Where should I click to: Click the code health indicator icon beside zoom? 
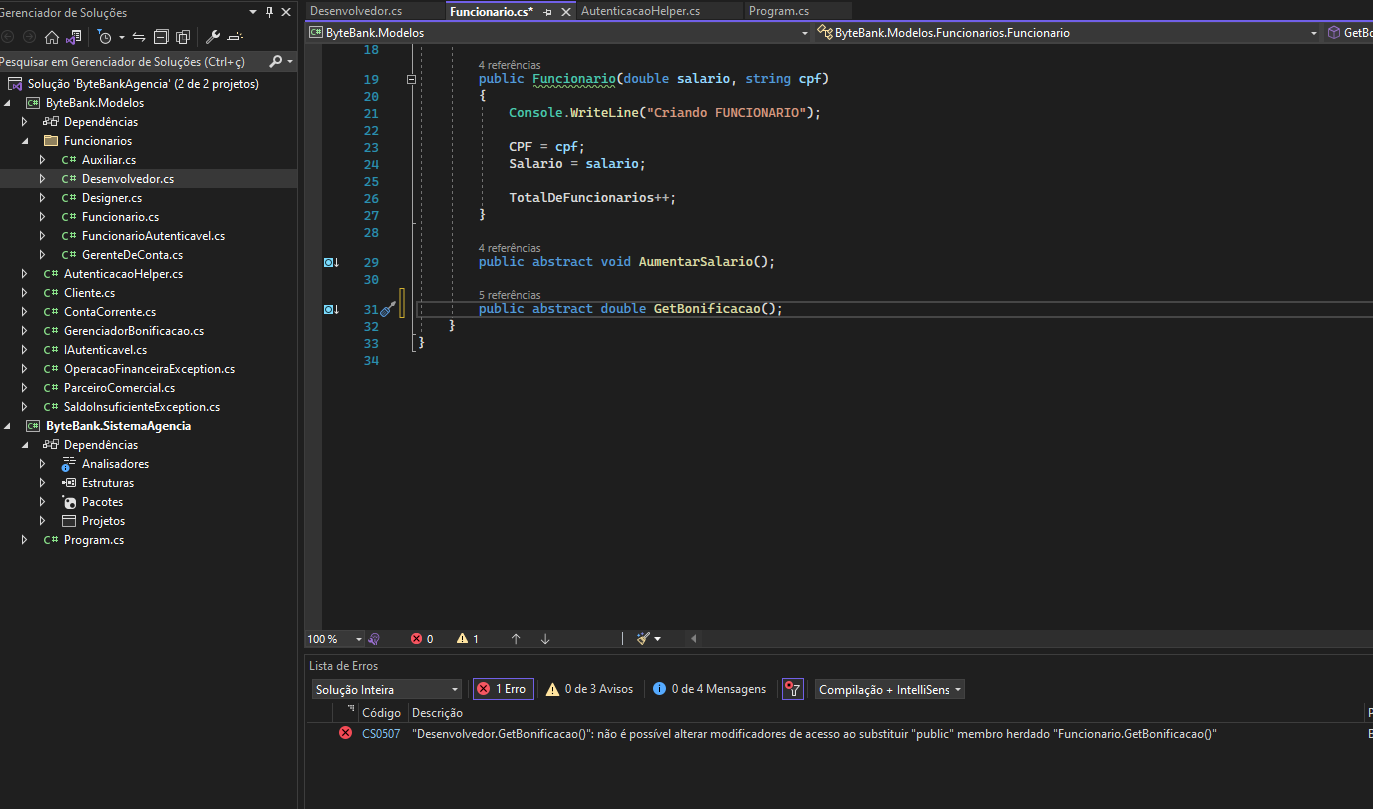374,639
